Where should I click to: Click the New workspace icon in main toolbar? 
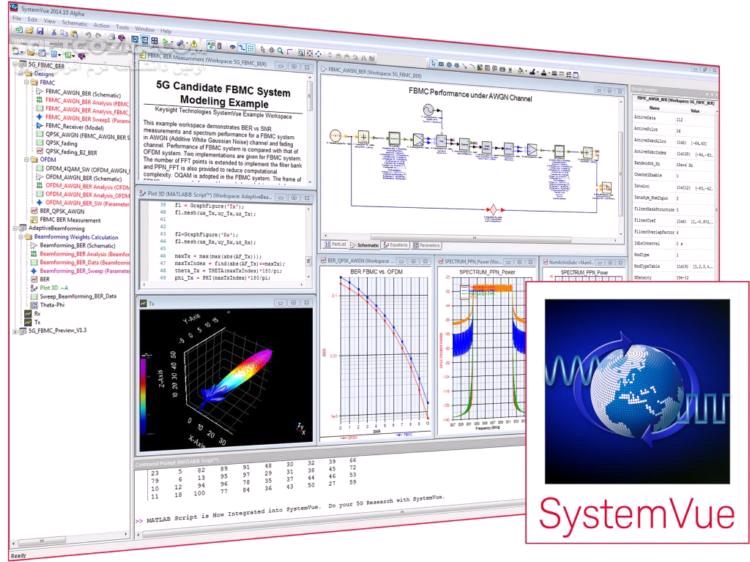[19, 30]
